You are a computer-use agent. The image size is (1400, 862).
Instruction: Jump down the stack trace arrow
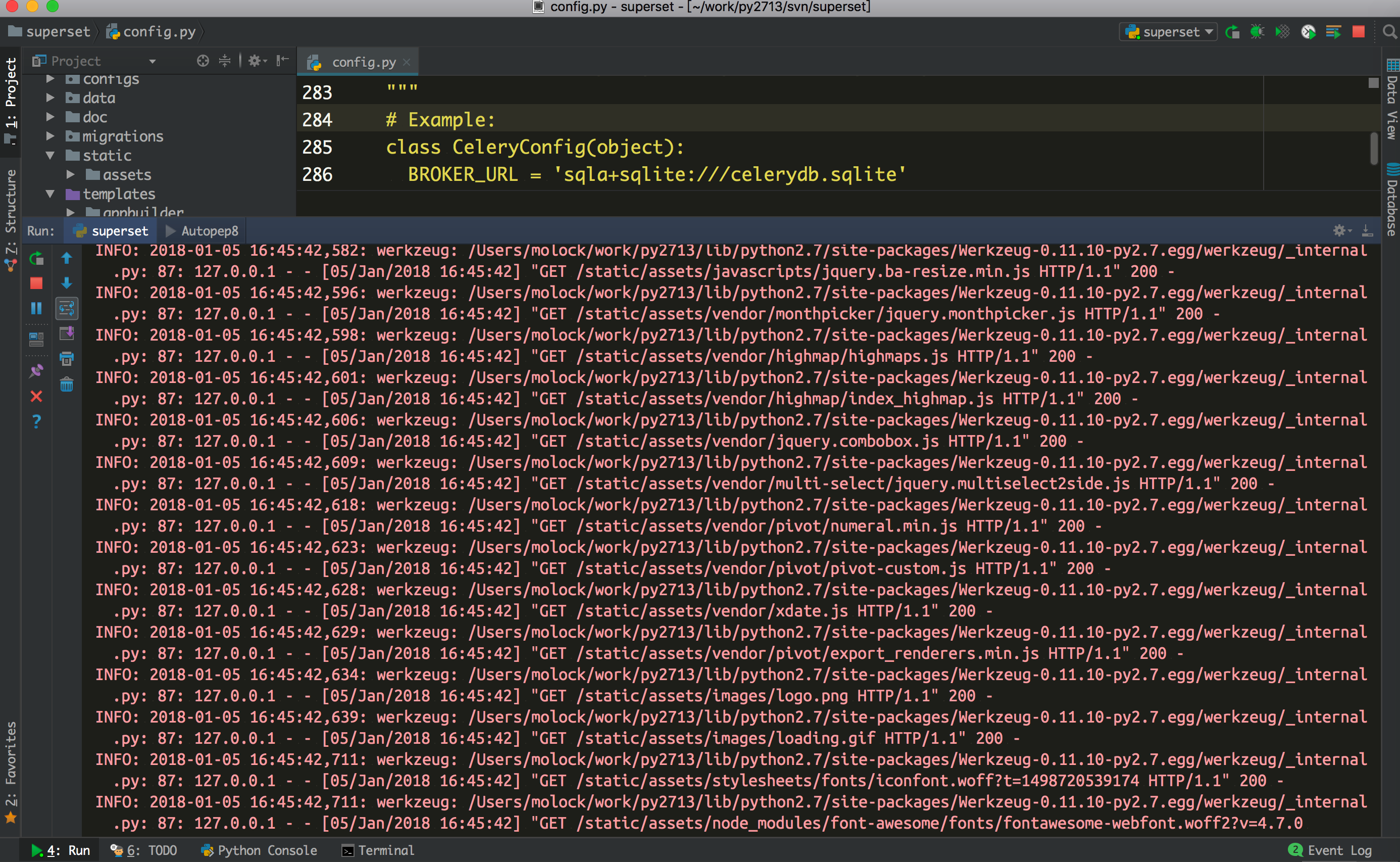click(x=67, y=283)
